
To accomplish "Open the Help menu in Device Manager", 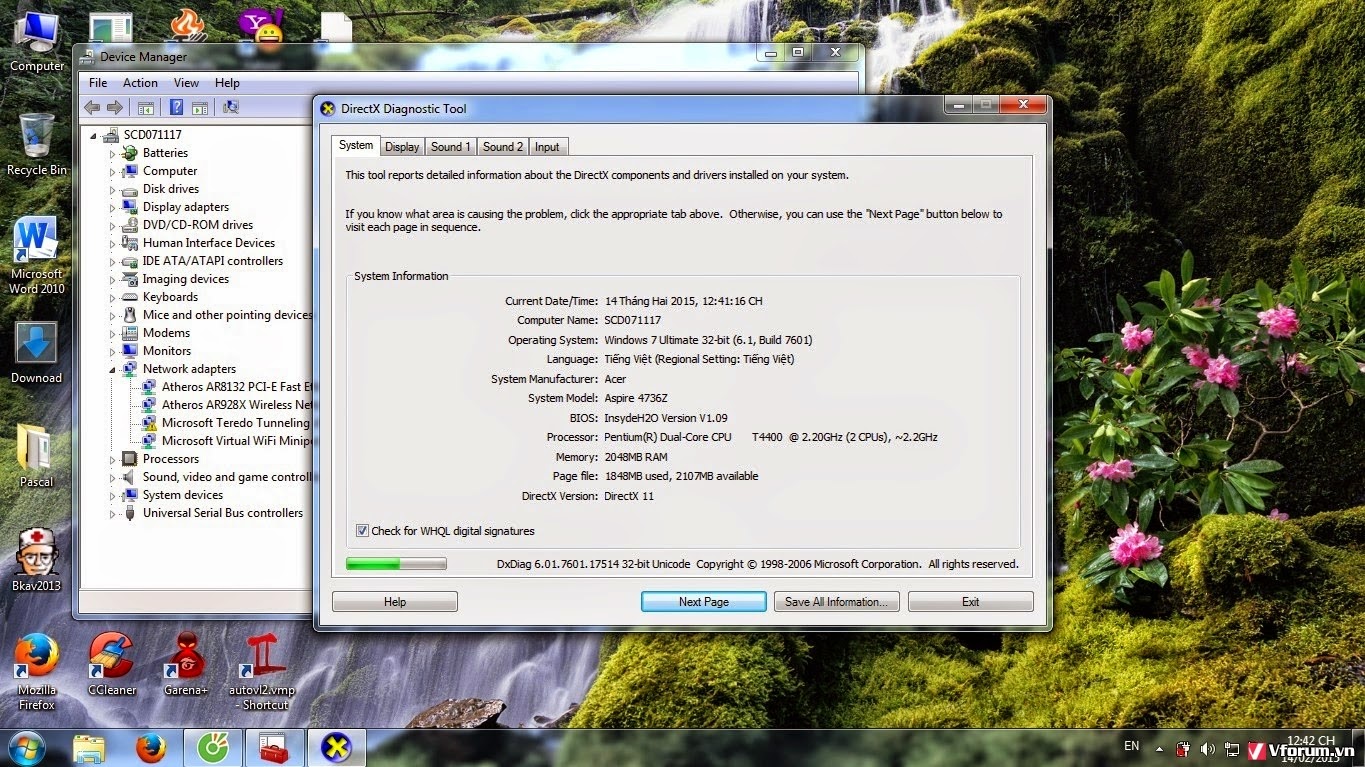I will 227,83.
